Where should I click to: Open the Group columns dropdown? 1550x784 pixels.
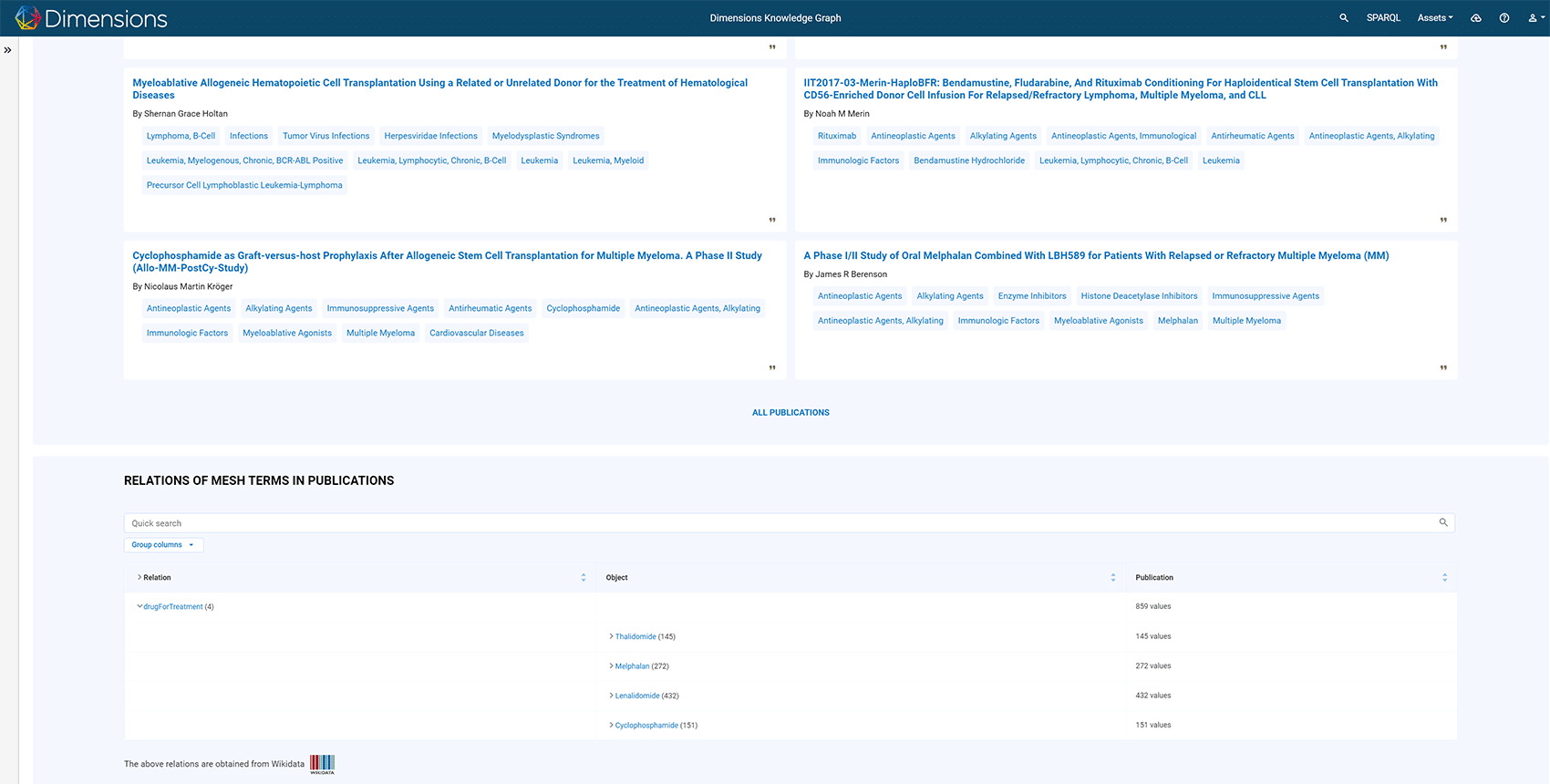point(163,545)
